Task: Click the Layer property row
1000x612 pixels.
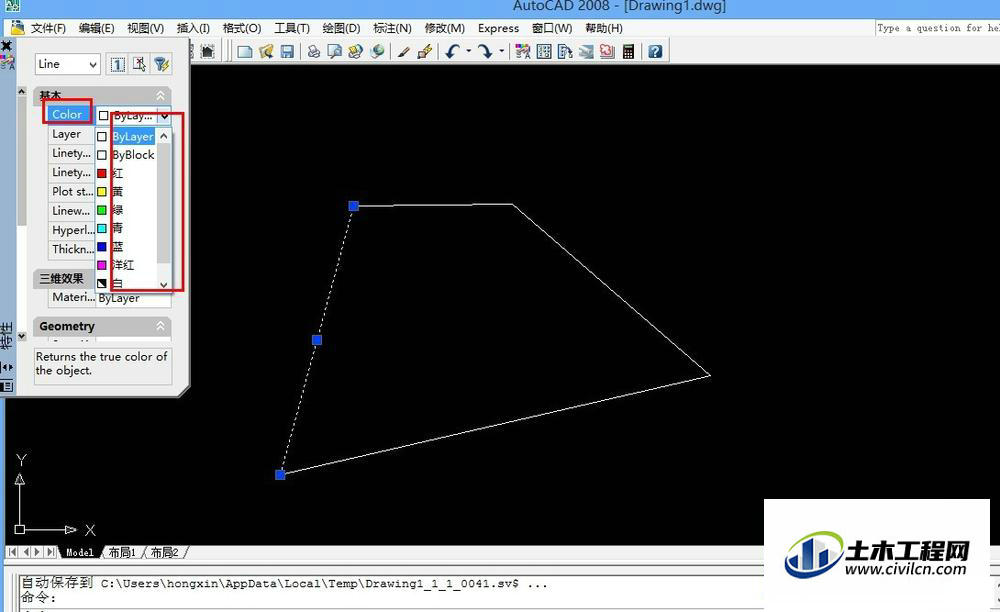Action: tap(71, 134)
